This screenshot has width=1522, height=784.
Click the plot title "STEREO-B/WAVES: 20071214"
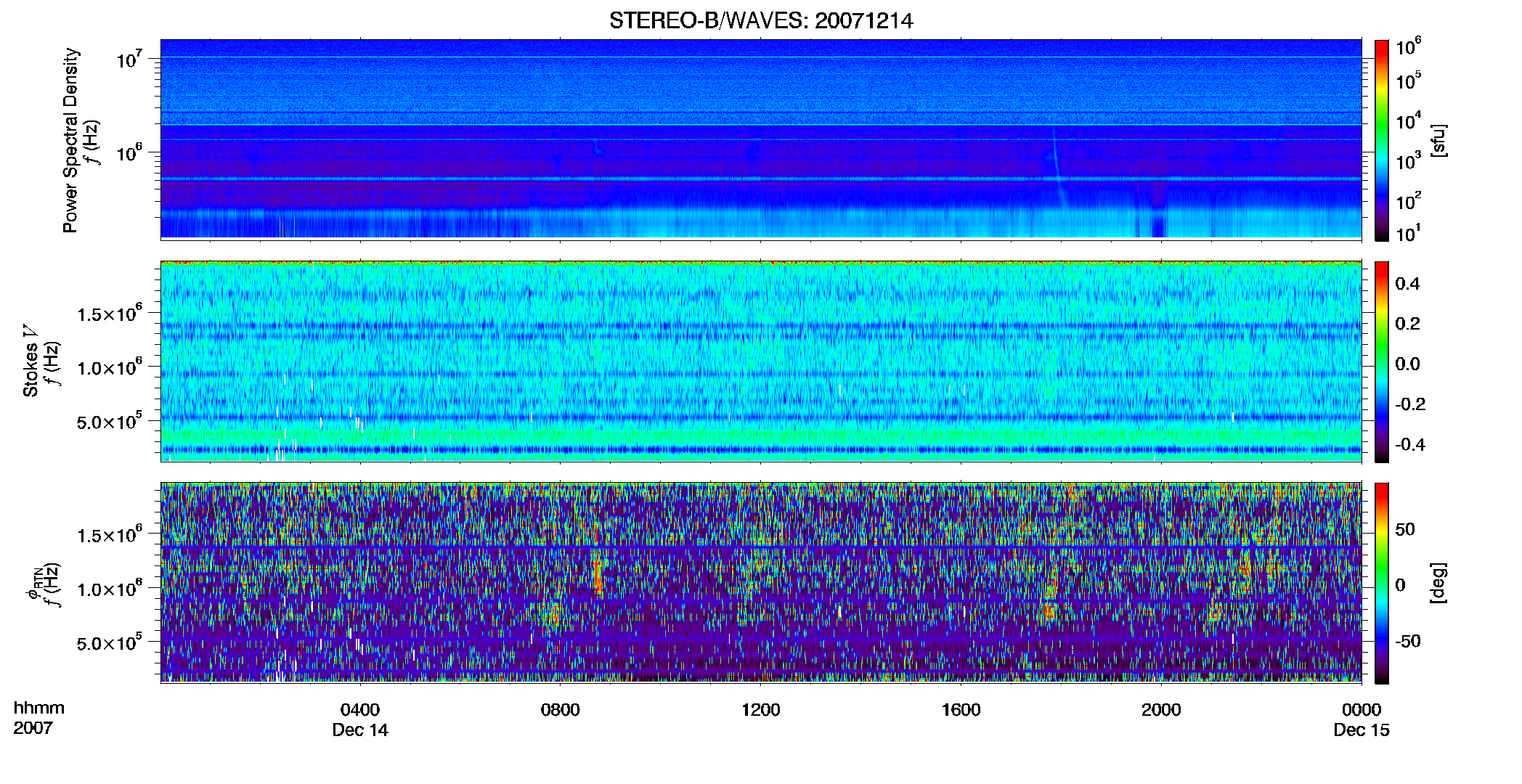point(761,20)
